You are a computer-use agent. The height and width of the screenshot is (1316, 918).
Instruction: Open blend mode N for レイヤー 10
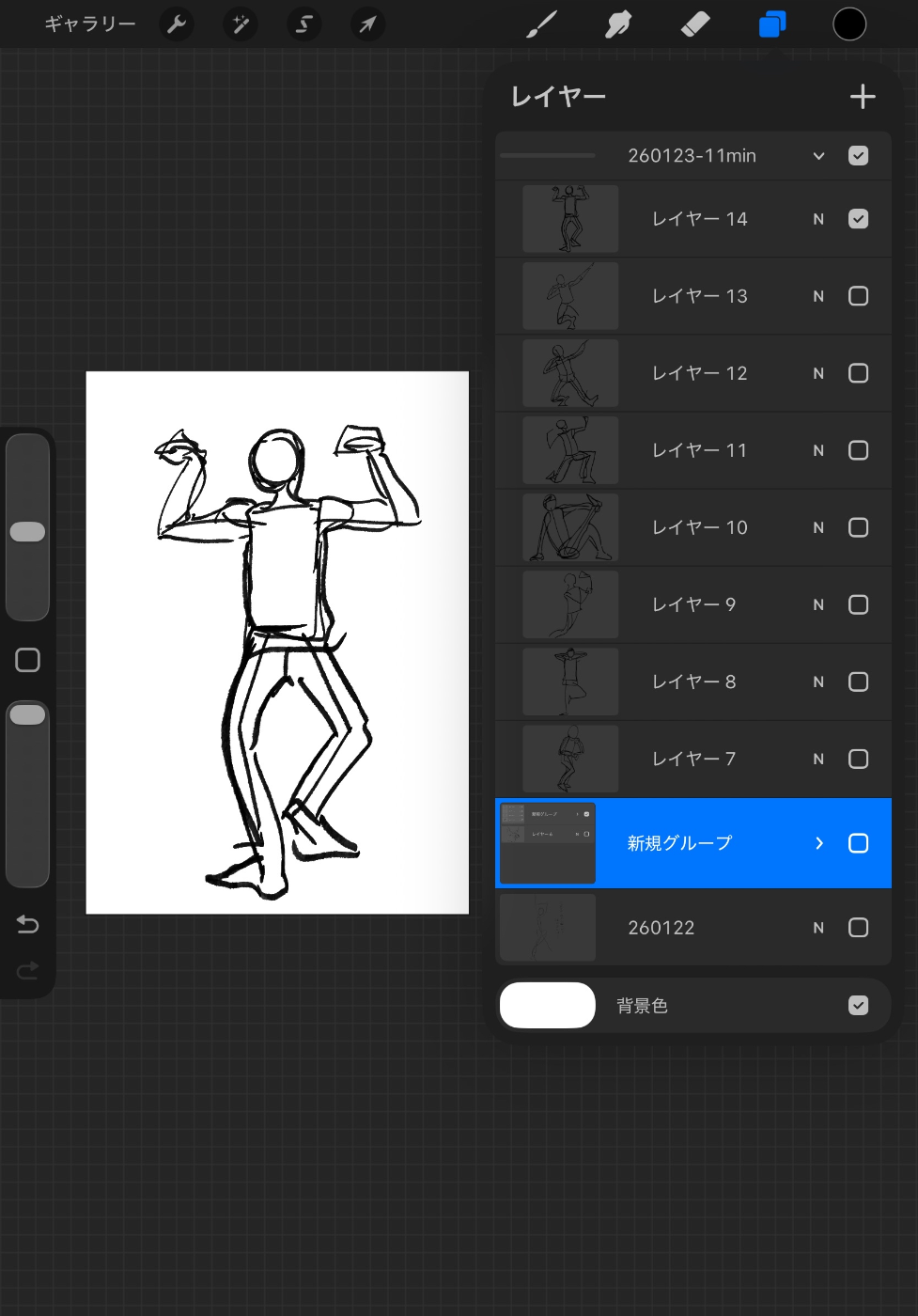[x=818, y=528]
